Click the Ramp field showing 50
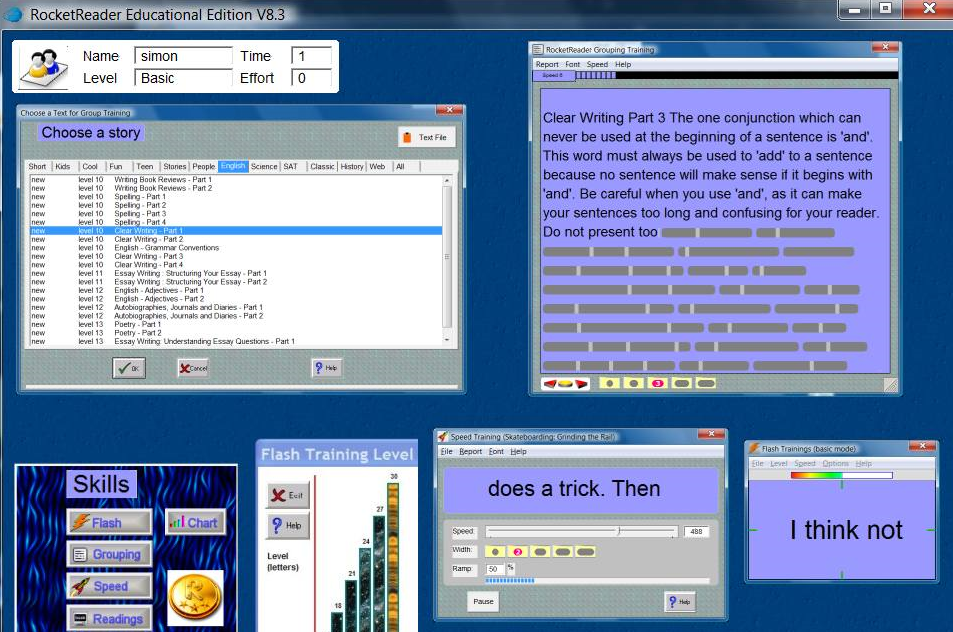 coord(495,569)
